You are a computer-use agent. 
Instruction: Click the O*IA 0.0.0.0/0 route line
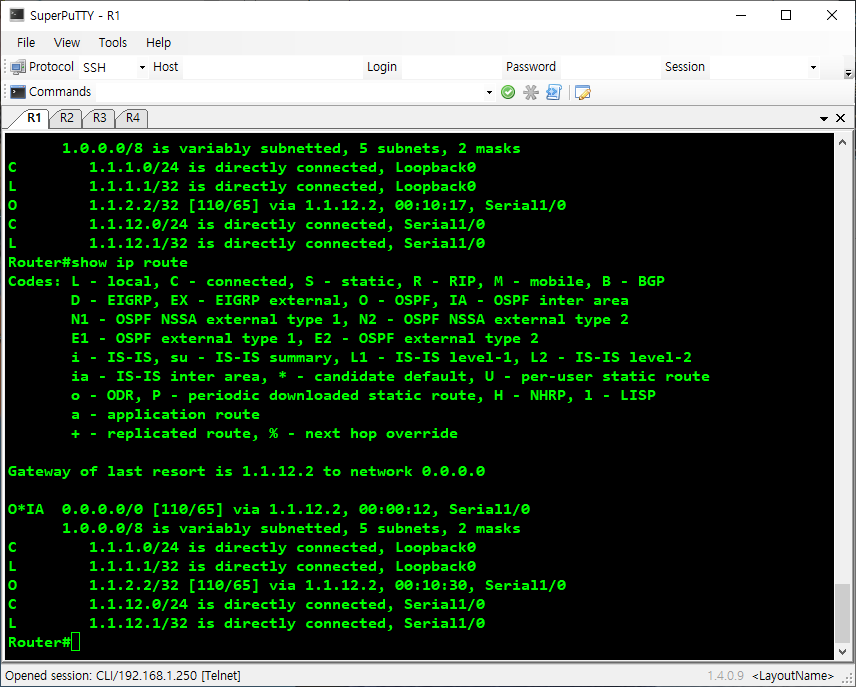269,510
